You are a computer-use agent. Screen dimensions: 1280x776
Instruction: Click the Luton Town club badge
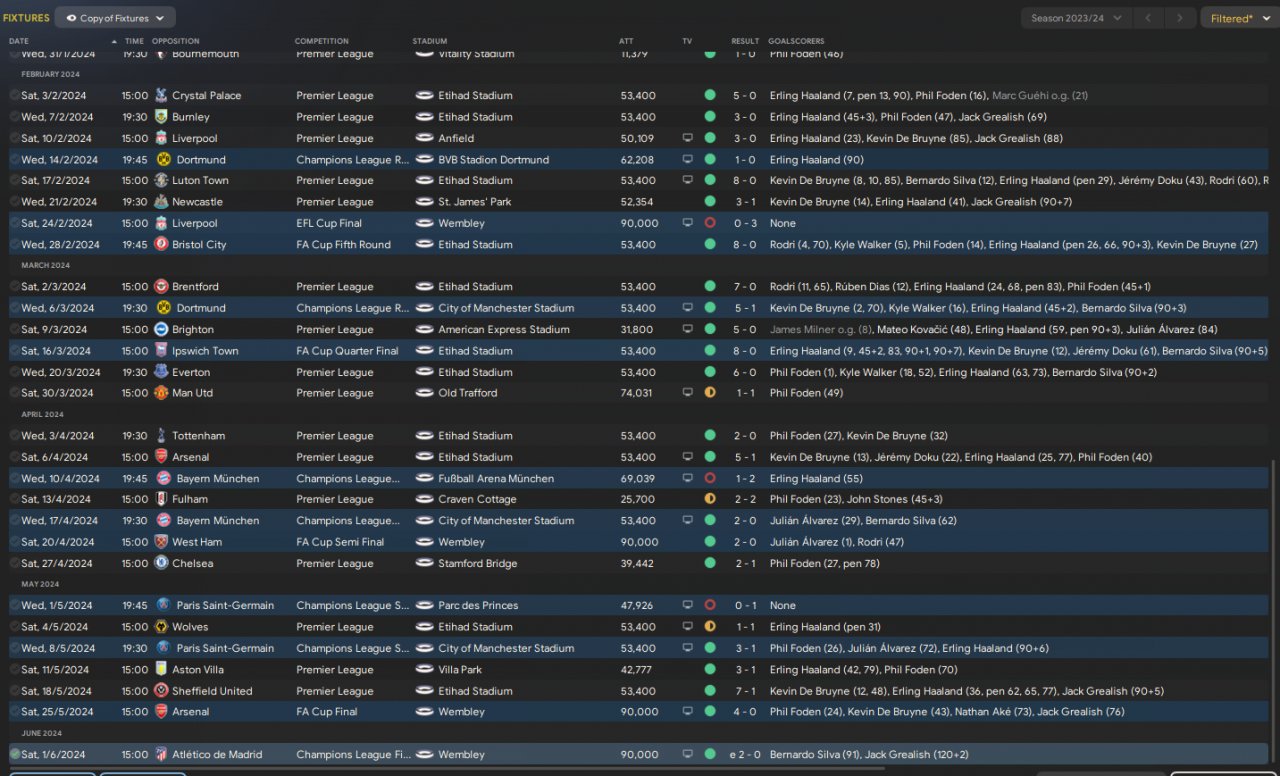[161, 181]
